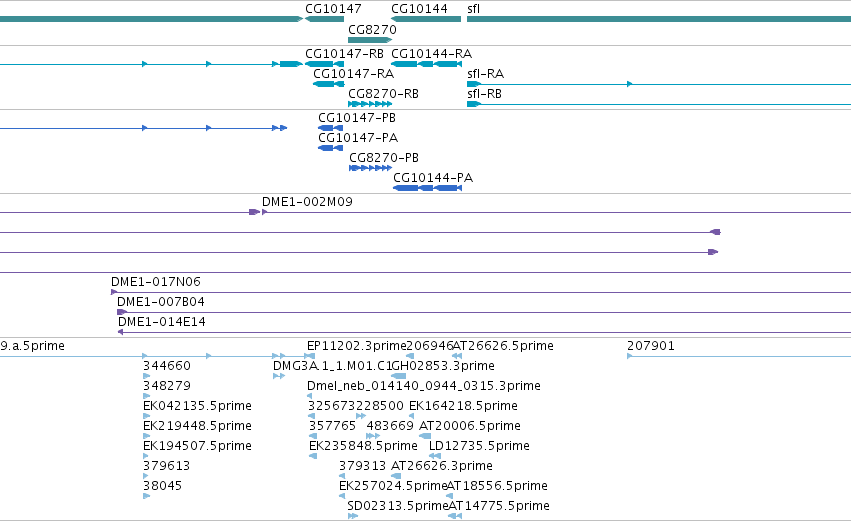Select the sfl gene label

[473, 9]
